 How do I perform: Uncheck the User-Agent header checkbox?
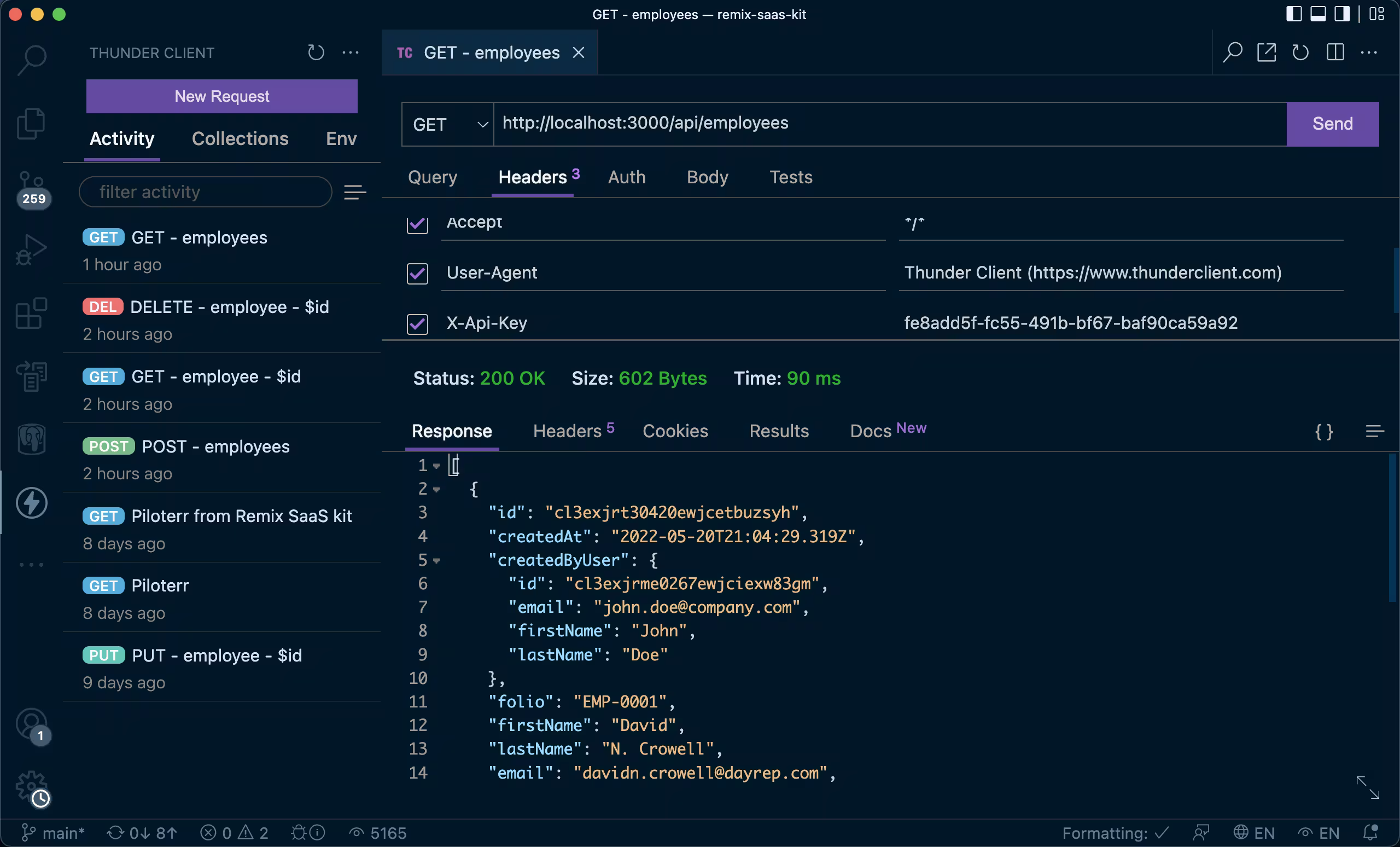[x=417, y=274]
